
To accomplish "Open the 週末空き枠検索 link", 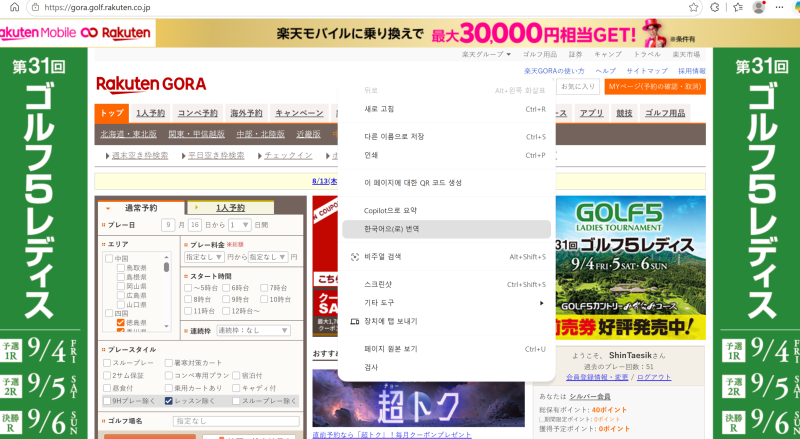I will 140,155.
